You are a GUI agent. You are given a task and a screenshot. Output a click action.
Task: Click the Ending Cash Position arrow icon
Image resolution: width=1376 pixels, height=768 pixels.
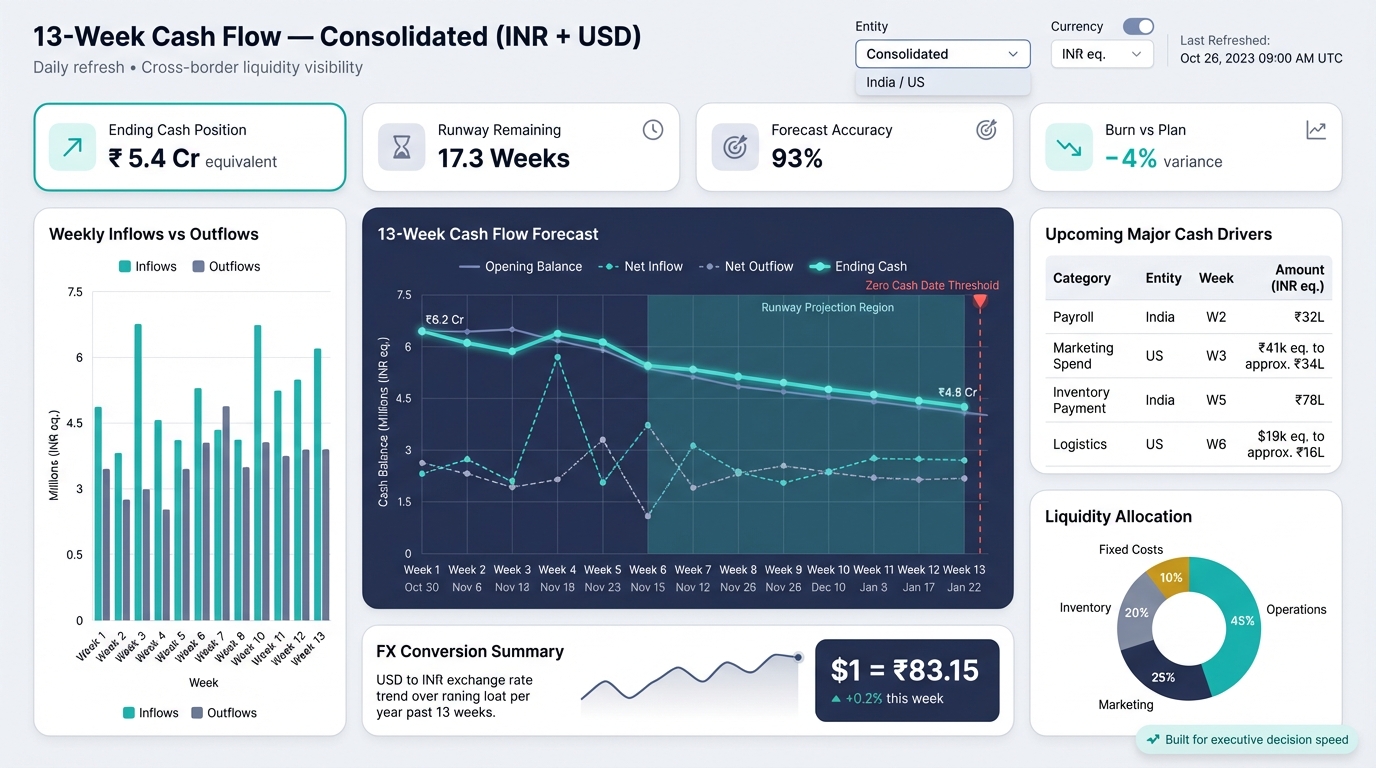70,144
